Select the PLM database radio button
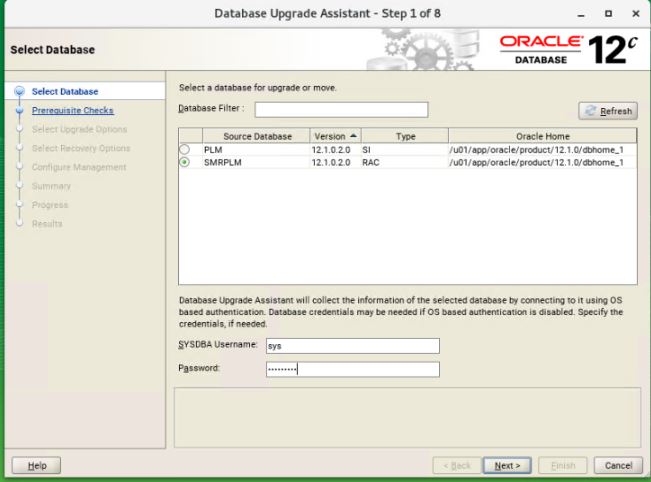This screenshot has height=482, width=651. pyautogui.click(x=184, y=149)
